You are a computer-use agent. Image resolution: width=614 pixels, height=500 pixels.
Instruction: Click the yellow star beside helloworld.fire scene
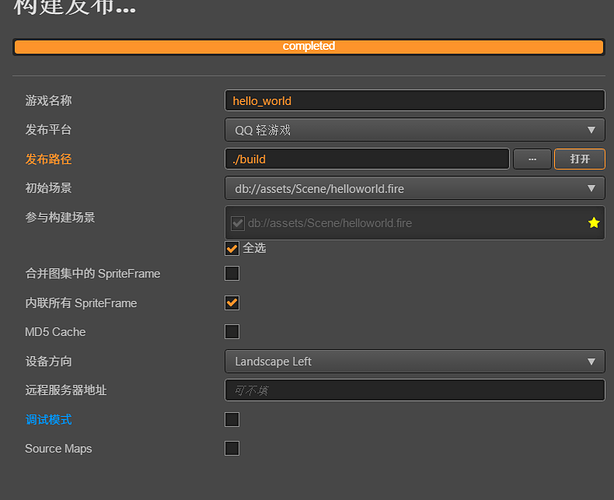coord(594,223)
